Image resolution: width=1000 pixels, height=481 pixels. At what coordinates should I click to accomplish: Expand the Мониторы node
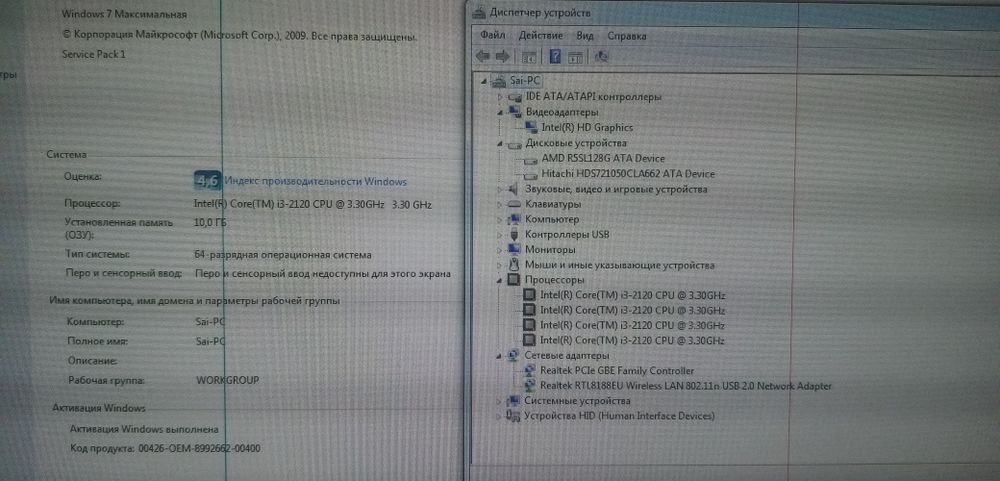[x=500, y=249]
